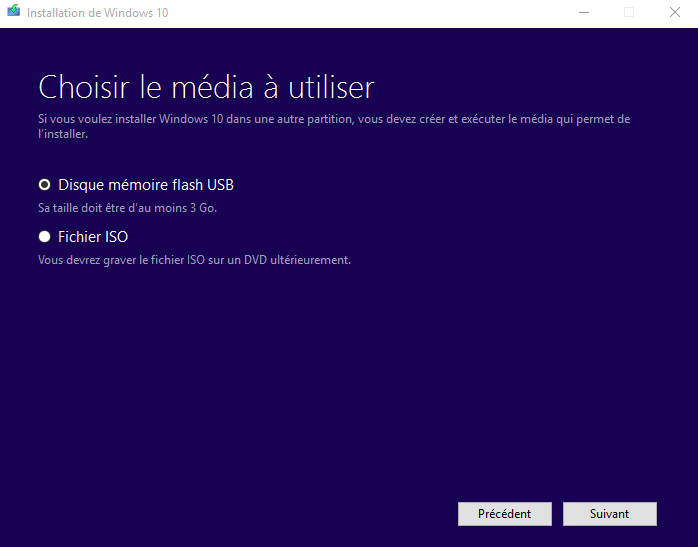
Task: Click the text 'Vous devrez graver le fichier ISO'
Action: tap(122, 260)
